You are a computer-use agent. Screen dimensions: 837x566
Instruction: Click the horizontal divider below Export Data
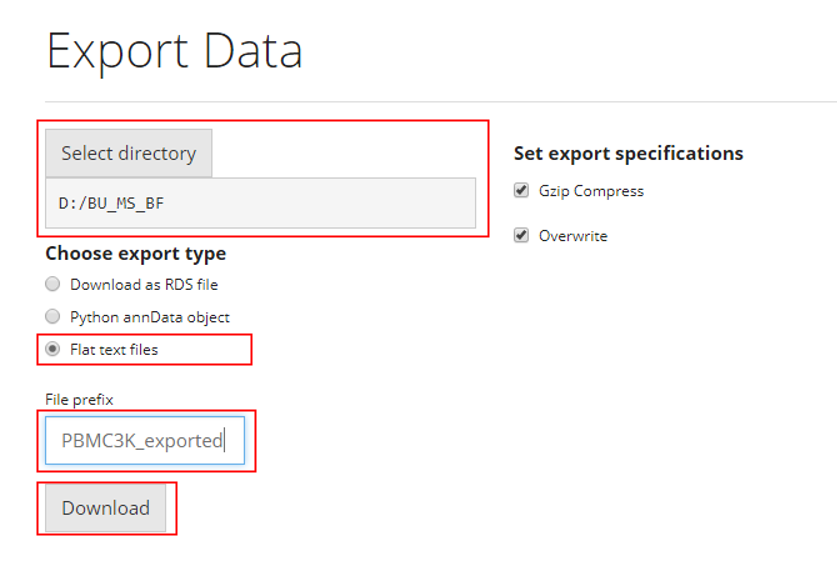pos(440,101)
